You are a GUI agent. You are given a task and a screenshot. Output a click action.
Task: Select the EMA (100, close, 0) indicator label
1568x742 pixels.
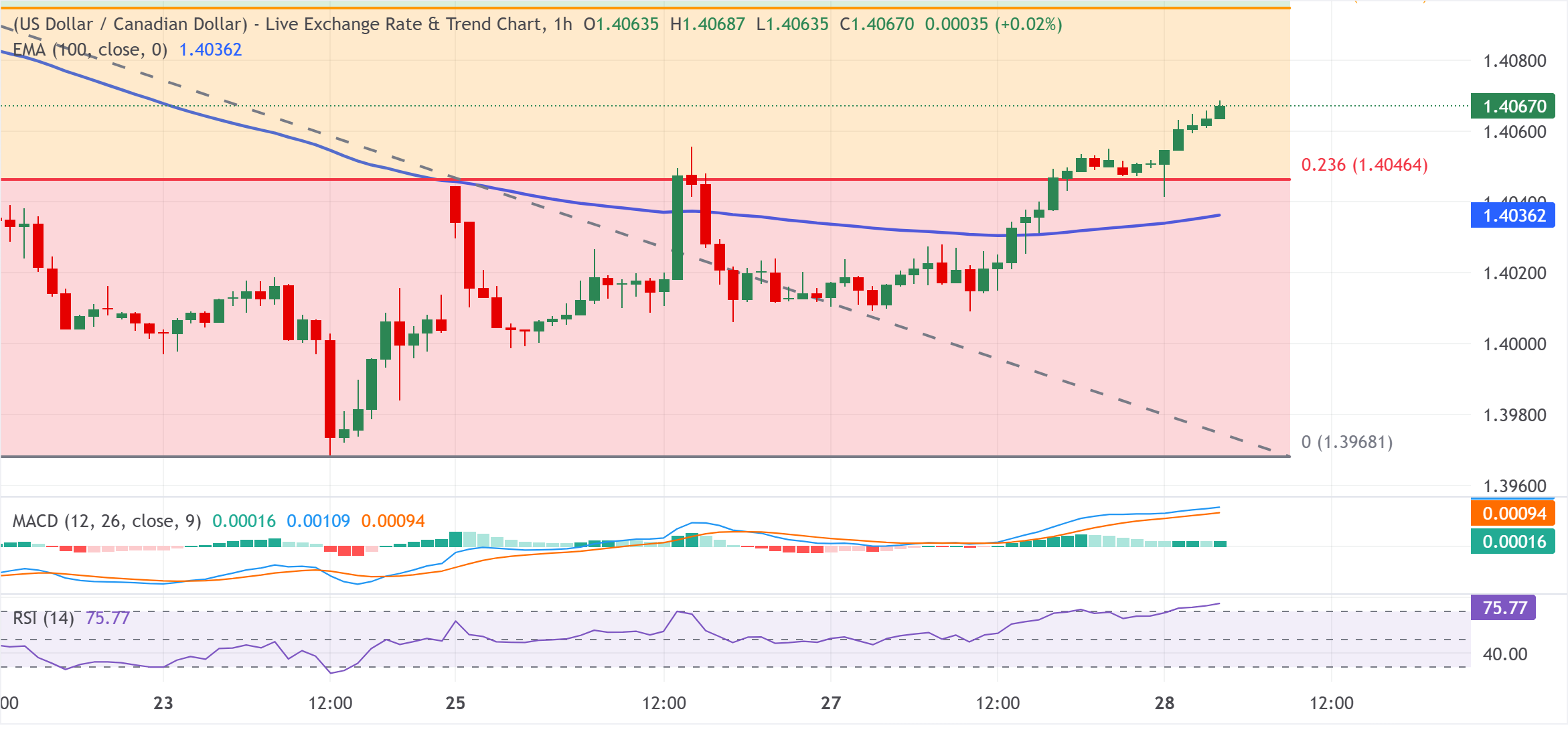(x=90, y=50)
